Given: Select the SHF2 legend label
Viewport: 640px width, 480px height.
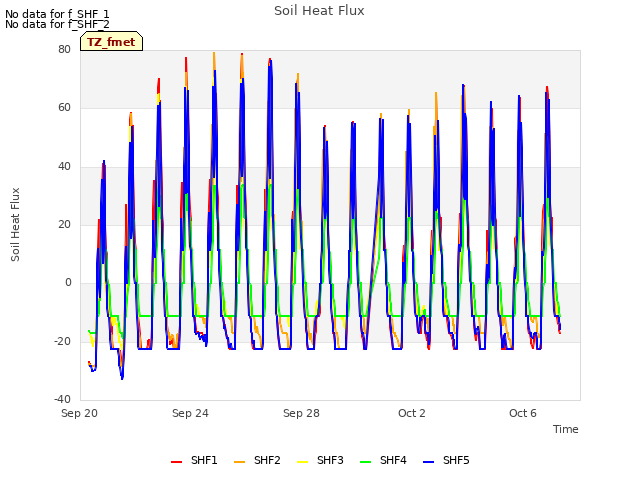Looking at the screenshot, I should click(x=267, y=460).
